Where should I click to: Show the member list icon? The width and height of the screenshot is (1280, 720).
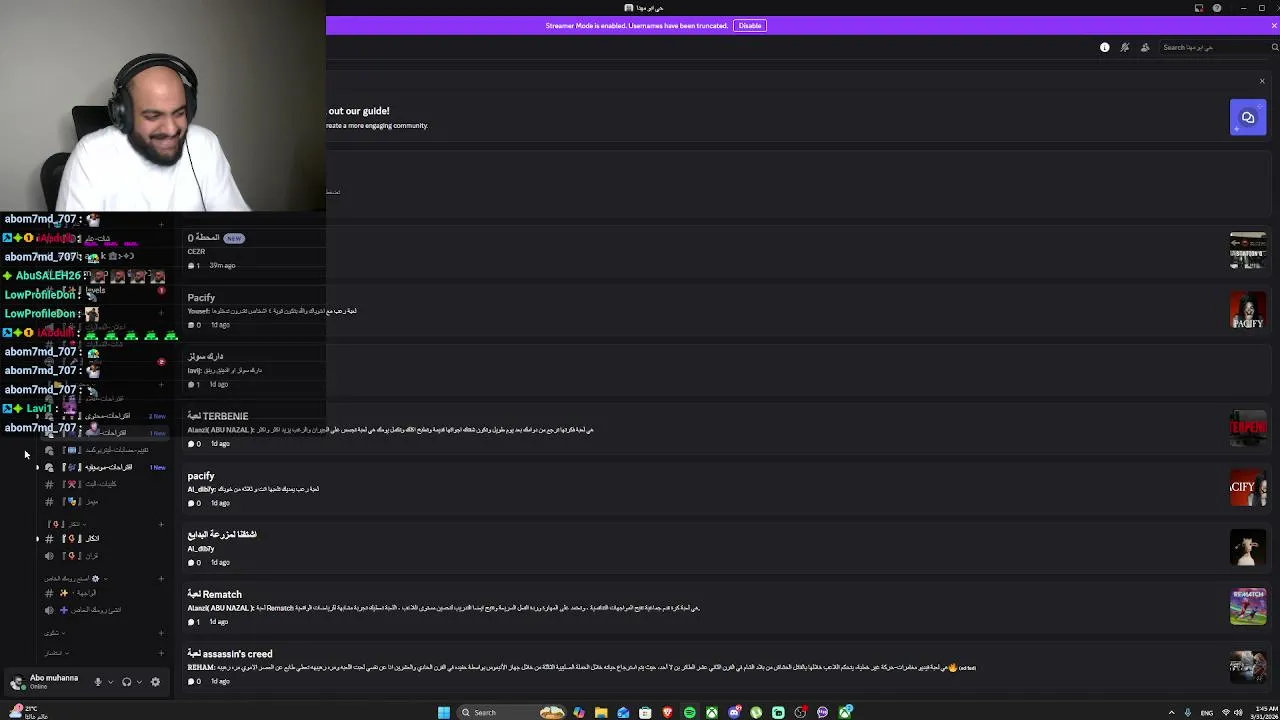(1145, 47)
